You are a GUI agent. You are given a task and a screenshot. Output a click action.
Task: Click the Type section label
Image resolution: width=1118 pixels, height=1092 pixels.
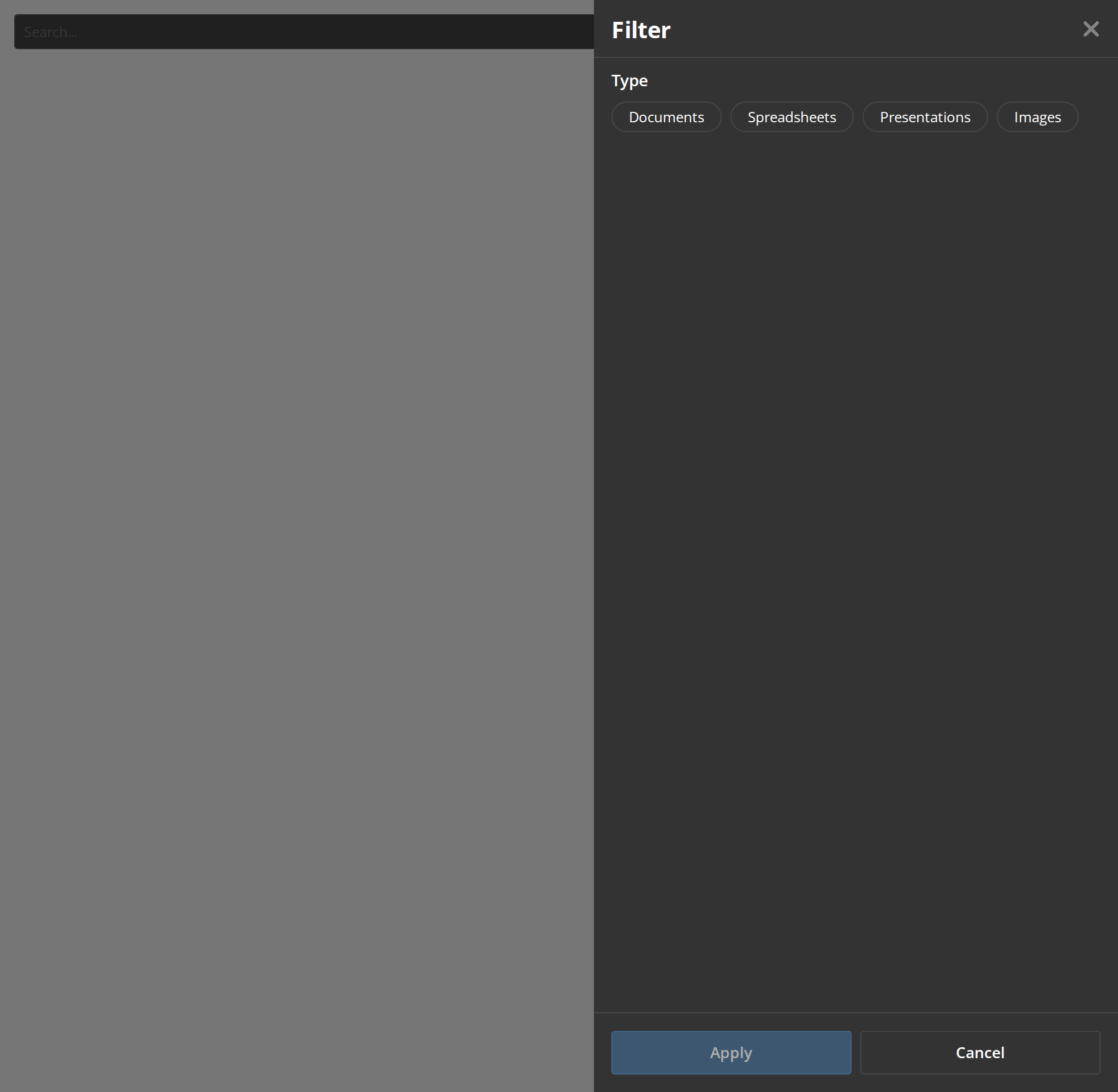629,81
